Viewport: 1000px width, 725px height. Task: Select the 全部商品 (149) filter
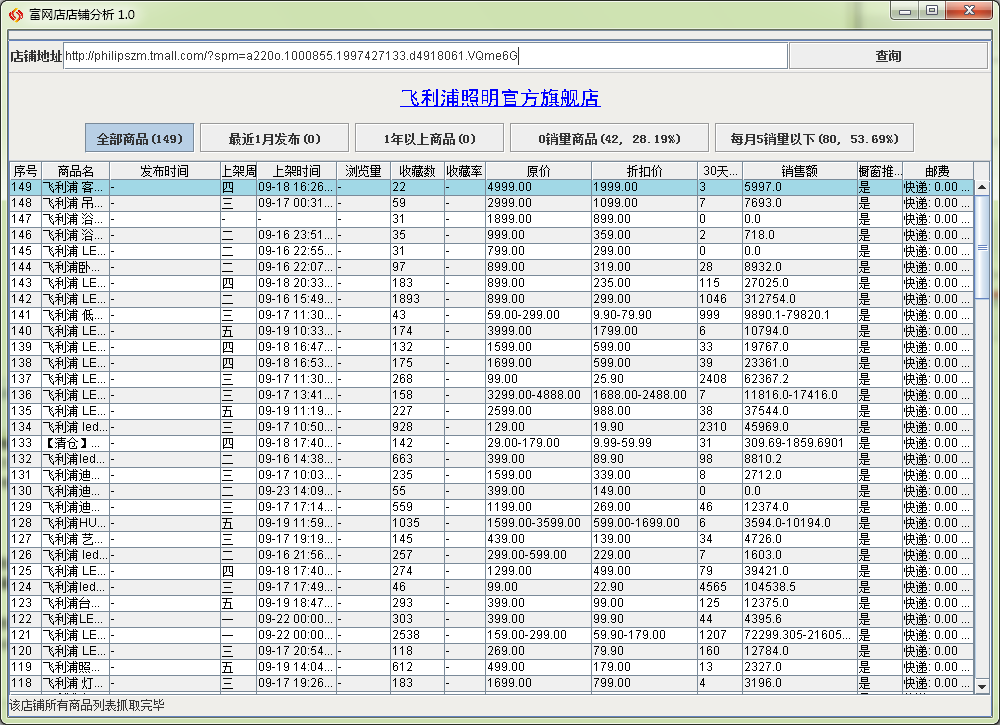tap(139, 138)
